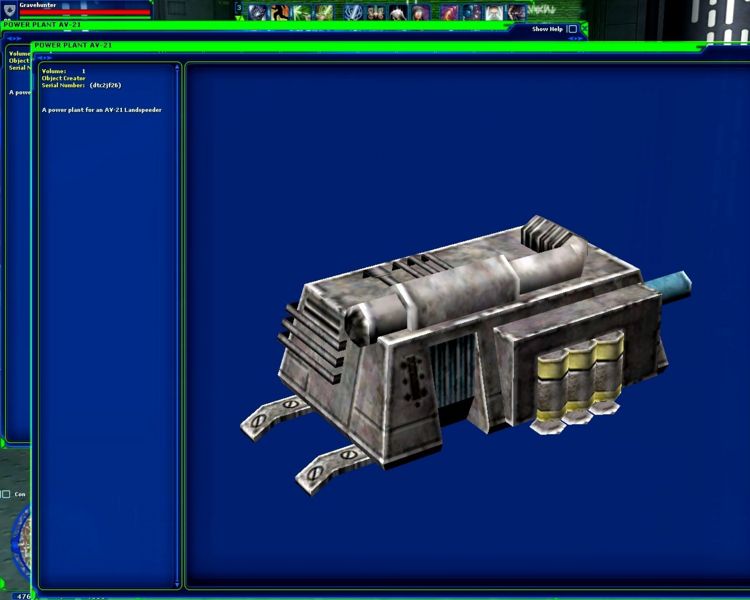The width and height of the screenshot is (750, 600).
Task: Click the blue arrows icon under the front window title
Action: coord(45,57)
